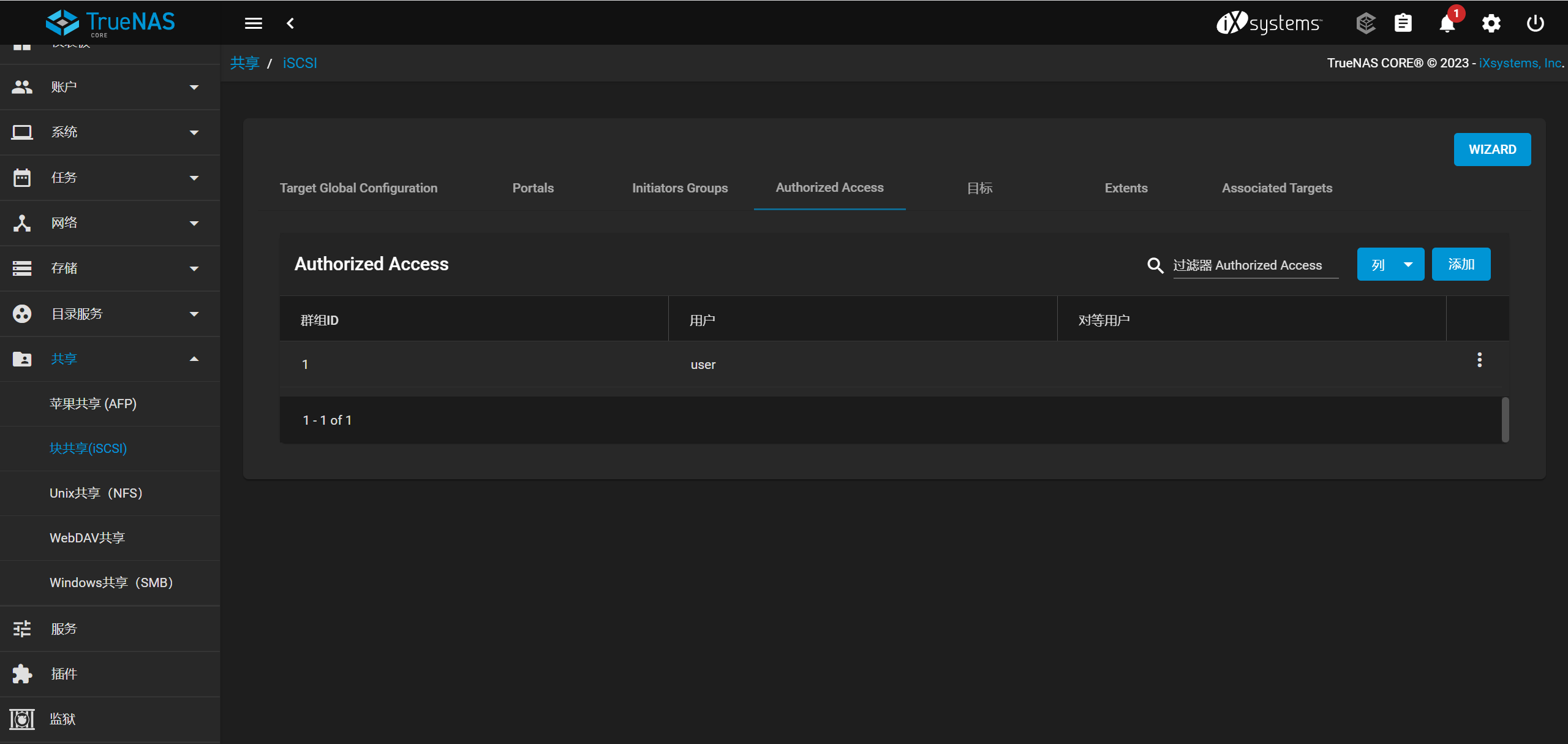1568x744 pixels.
Task: Open row actions three-dot menu
Action: click(x=1479, y=360)
